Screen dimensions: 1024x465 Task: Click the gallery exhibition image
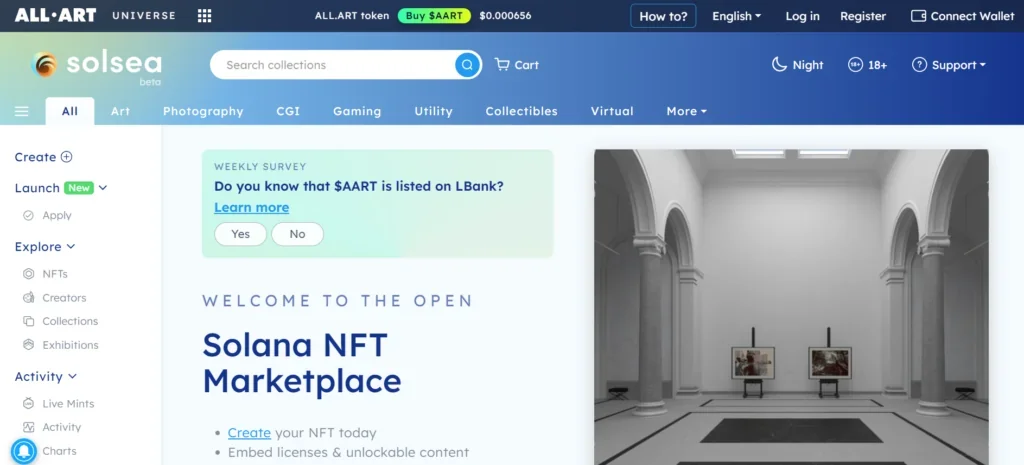pos(791,307)
